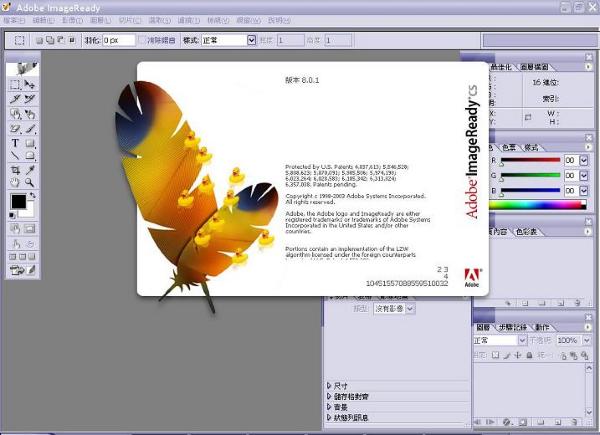Viewport: 600px width, 435px height.
Task: Open the 編輯(E) menu
Action: 43,20
